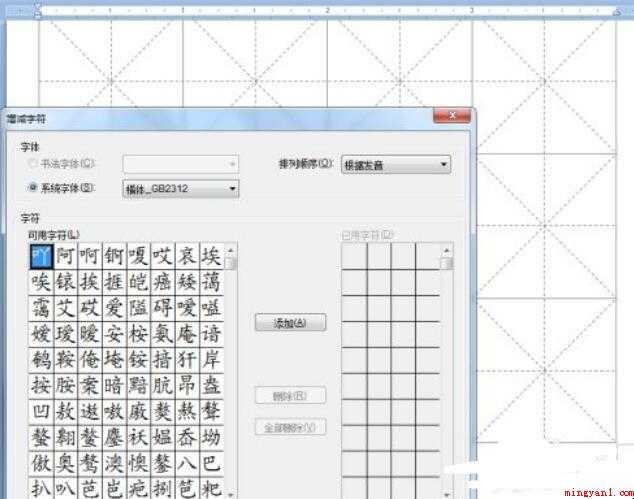Image resolution: width=634 pixels, height=499 pixels.
Task: Select the character 挨 cell
Action: 90,282
